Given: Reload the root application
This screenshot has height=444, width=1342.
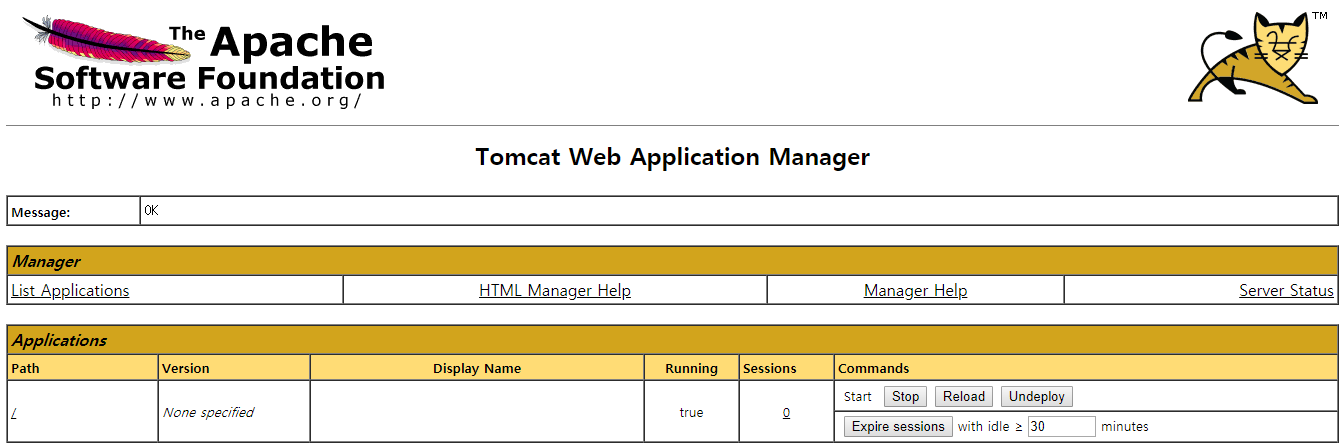Looking at the screenshot, I should (964, 397).
